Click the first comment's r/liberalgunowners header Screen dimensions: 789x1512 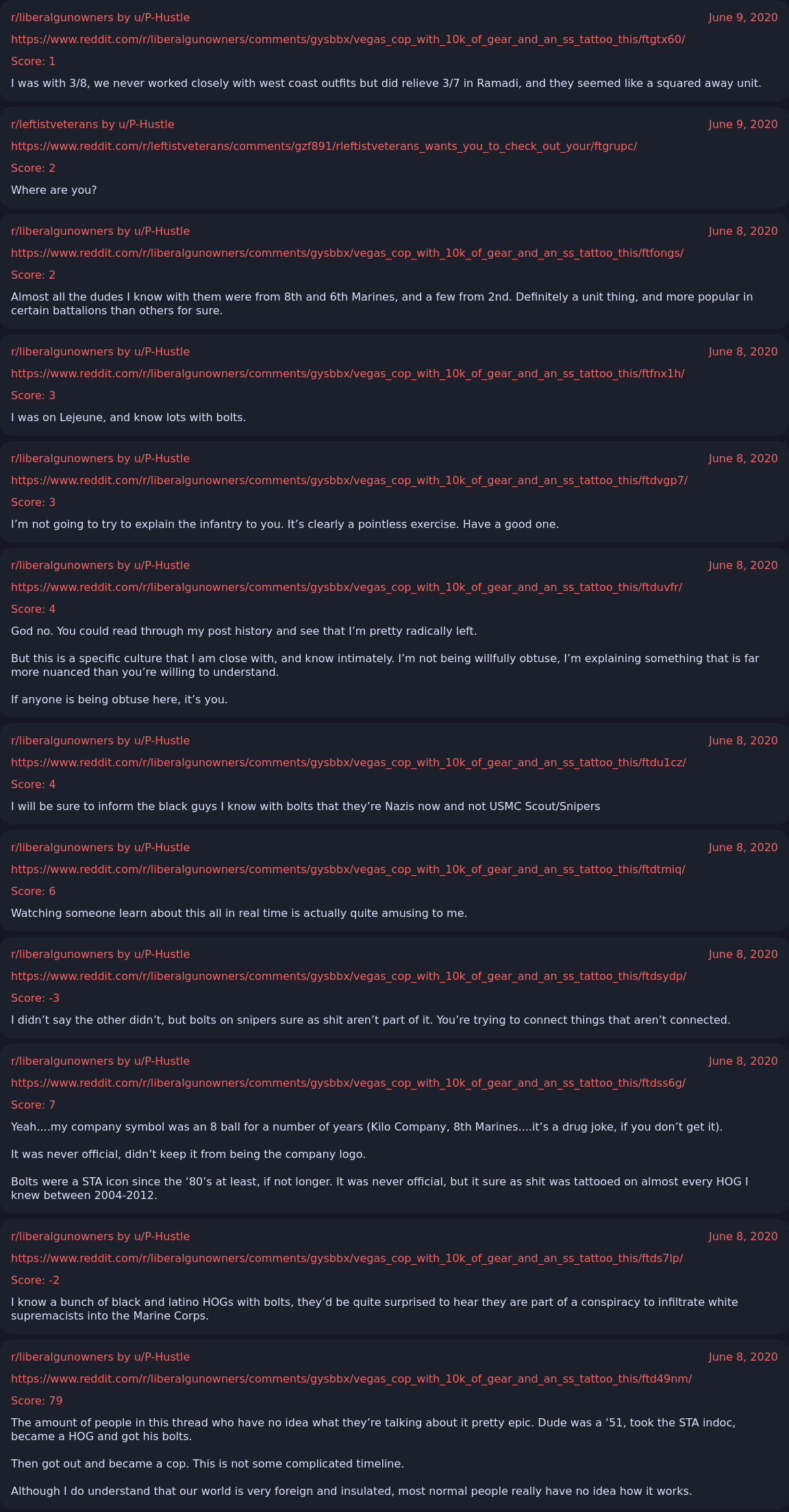click(x=100, y=17)
